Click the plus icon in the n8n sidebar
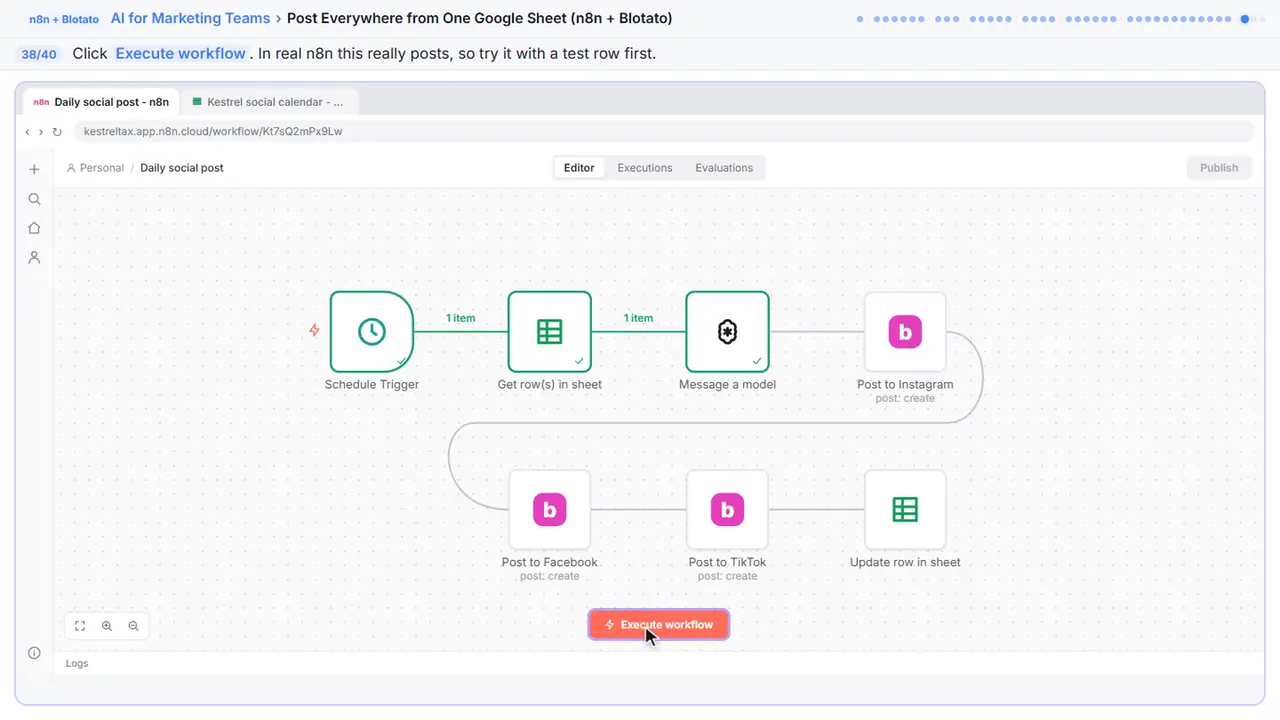The image size is (1280, 720). click(x=34, y=169)
